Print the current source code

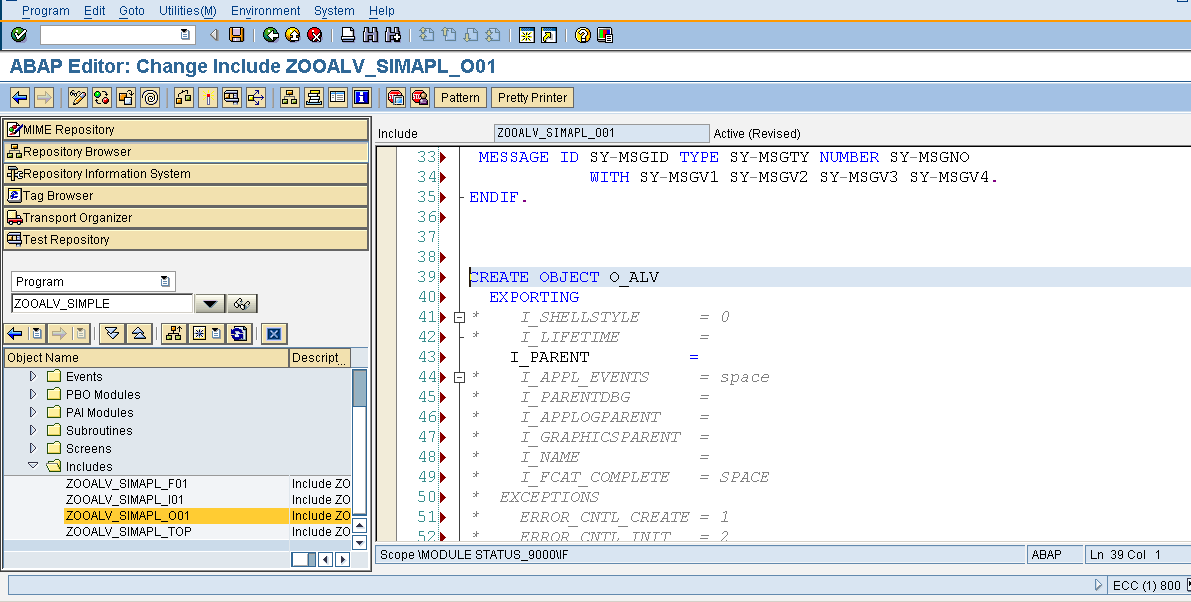pyautogui.click(x=348, y=33)
